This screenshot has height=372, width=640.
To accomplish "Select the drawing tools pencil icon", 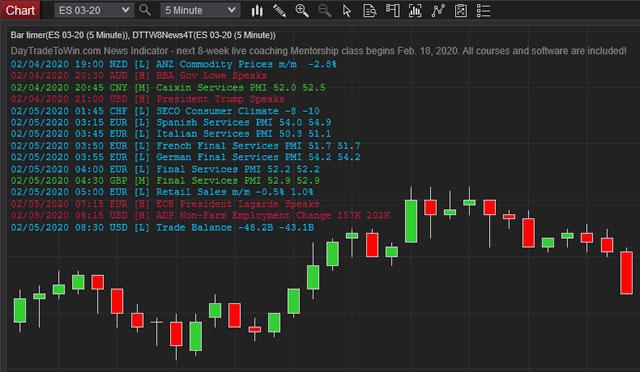I will (x=280, y=11).
